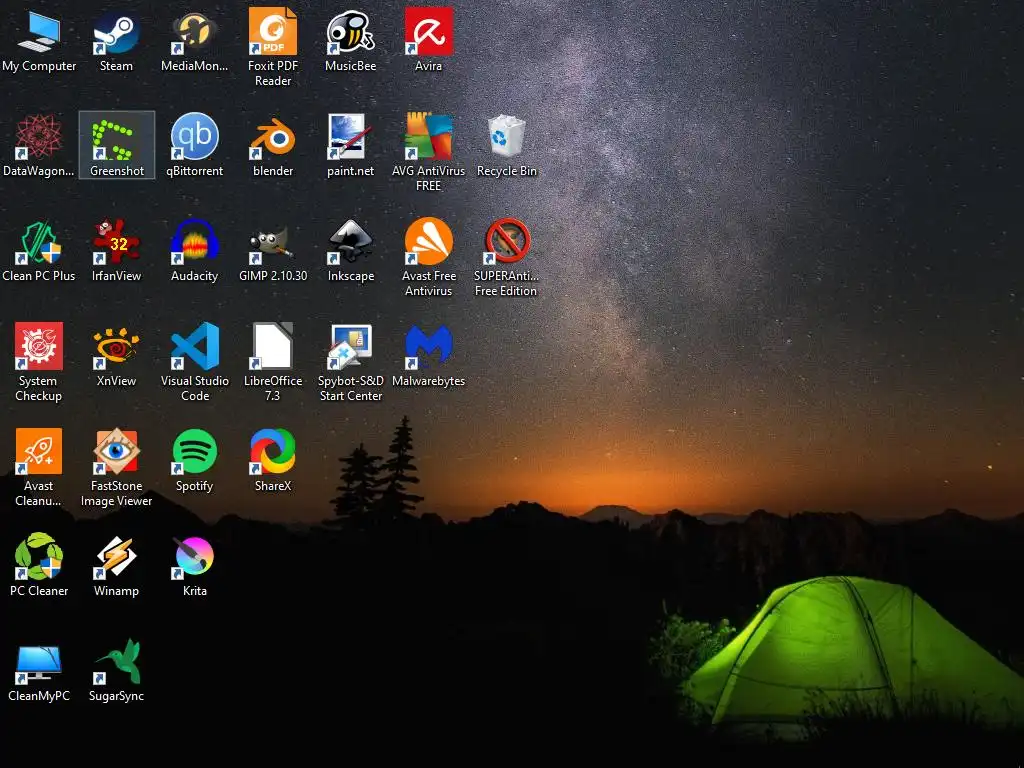This screenshot has width=1024, height=768.
Task: Click the Visual Studio Code icon
Action: (x=195, y=347)
